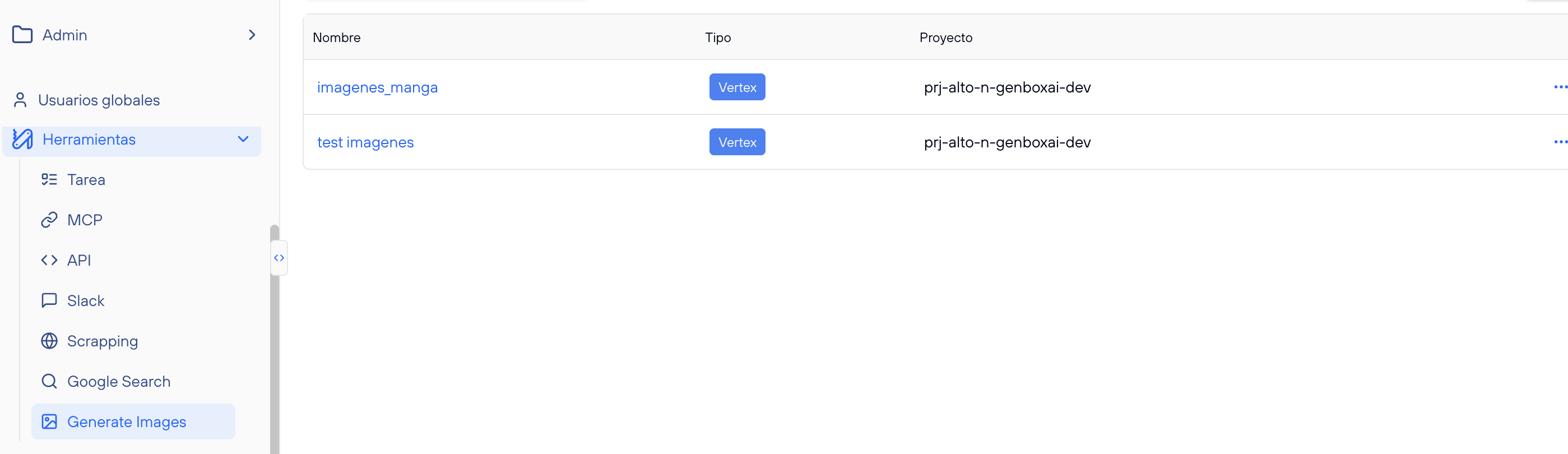
Task: Click the MCP link icon
Action: click(x=49, y=220)
